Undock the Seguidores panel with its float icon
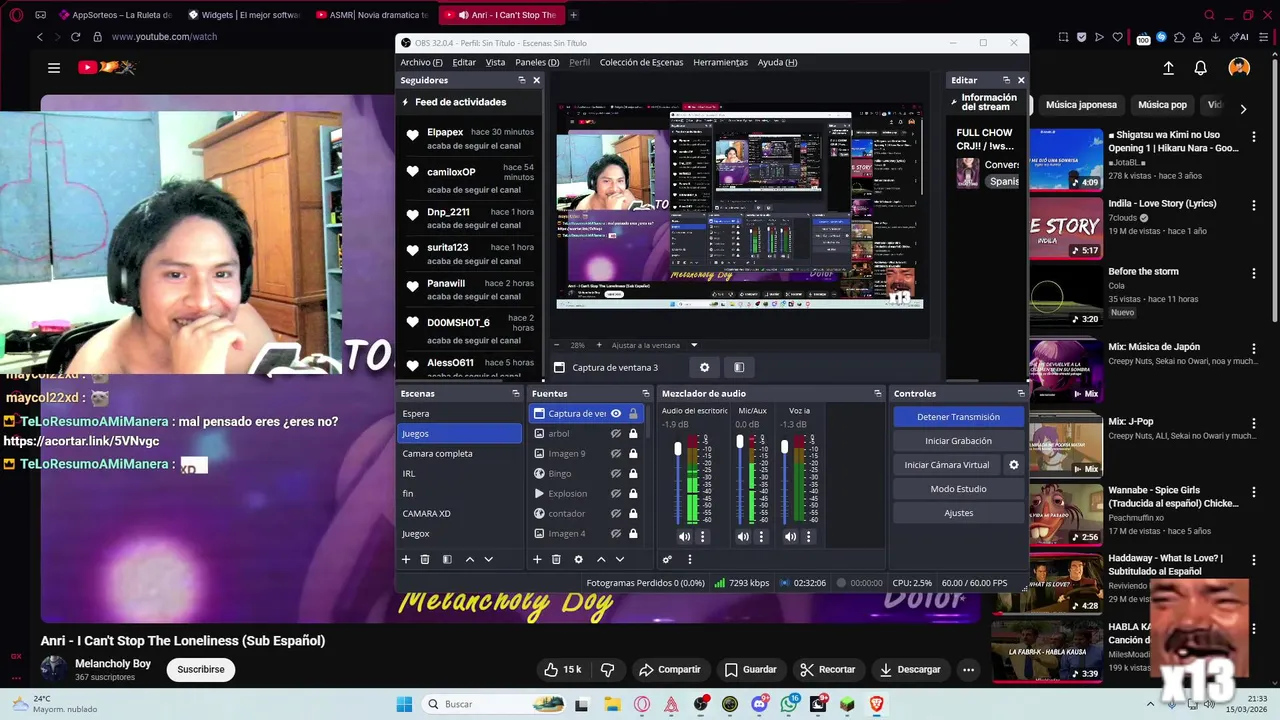The image size is (1280, 720). click(521, 80)
